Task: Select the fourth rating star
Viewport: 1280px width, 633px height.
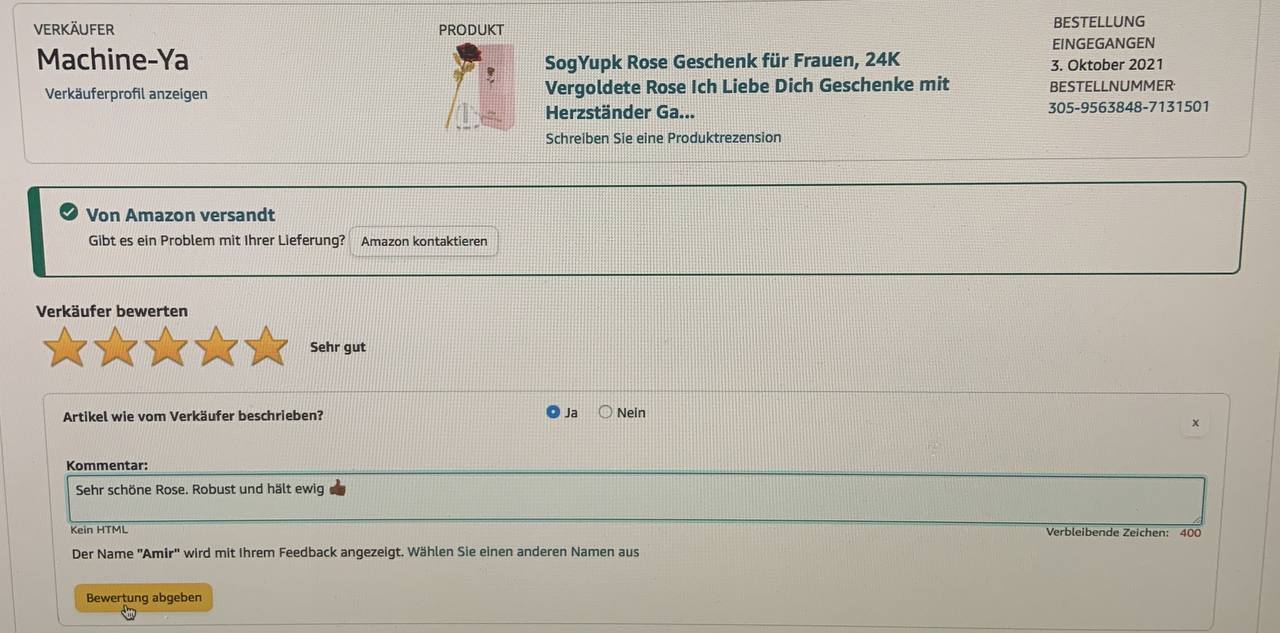Action: point(217,347)
